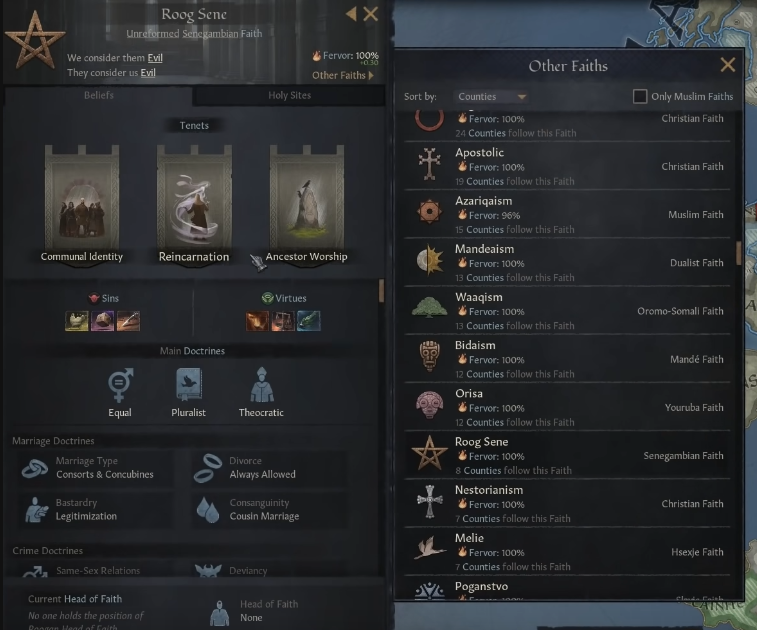Viewport: 757px width, 630px height.
Task: Click the Roog Sene pentagram faith icon
Action: click(x=35, y=41)
